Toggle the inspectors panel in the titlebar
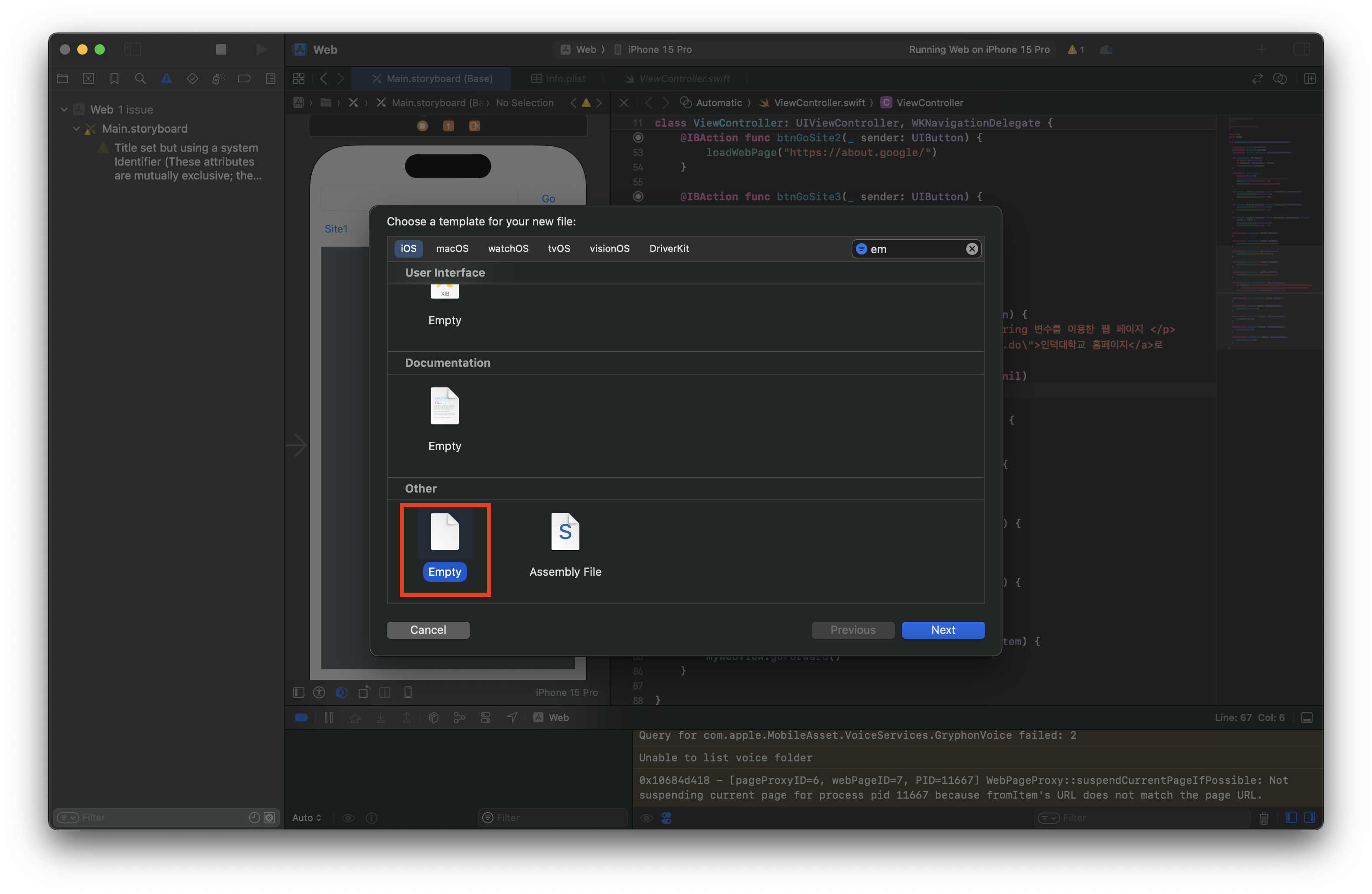Screen dimensions: 1372x894 point(1302,49)
